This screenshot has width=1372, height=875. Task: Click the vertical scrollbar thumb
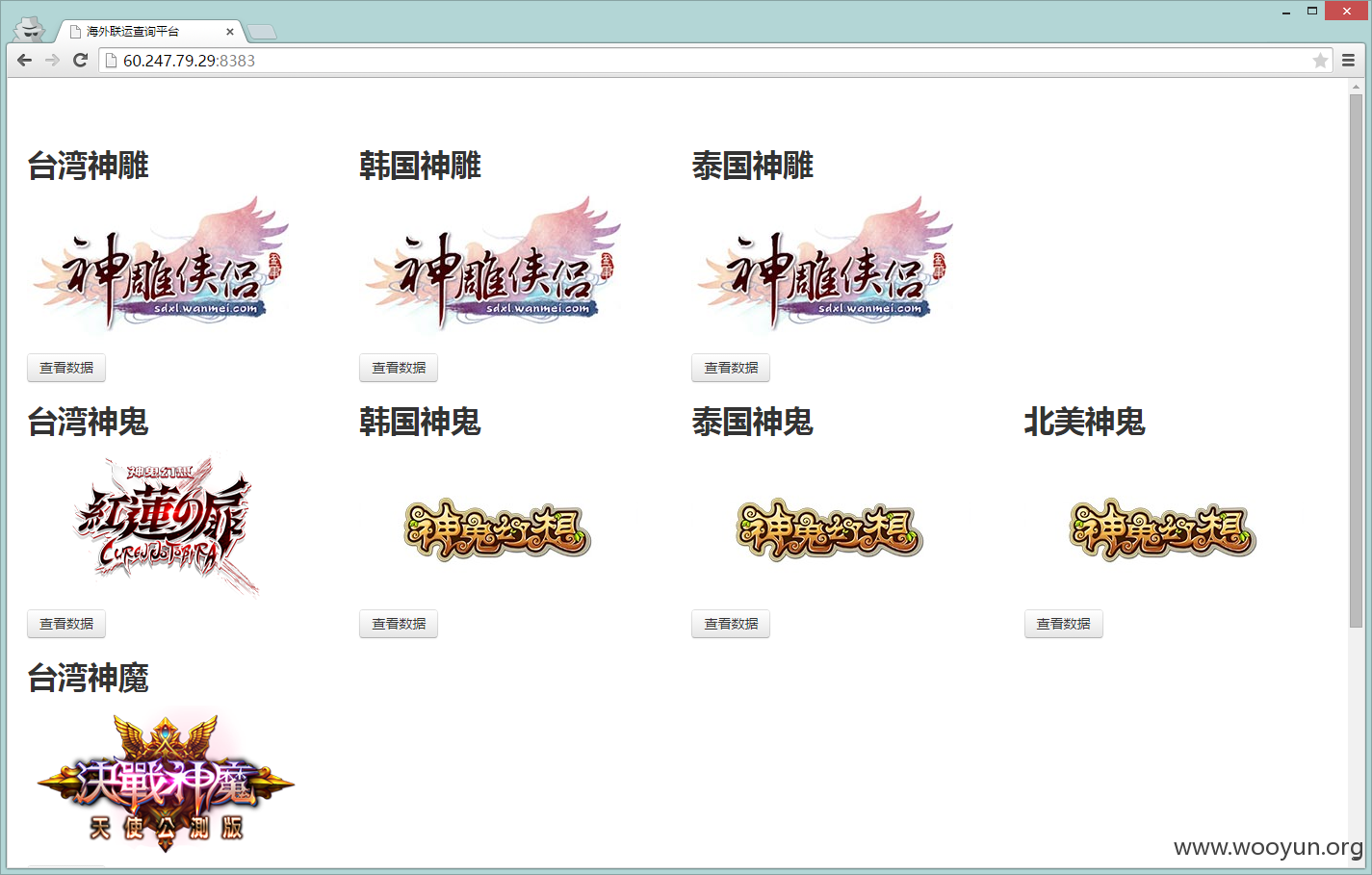pyautogui.click(x=1356, y=361)
